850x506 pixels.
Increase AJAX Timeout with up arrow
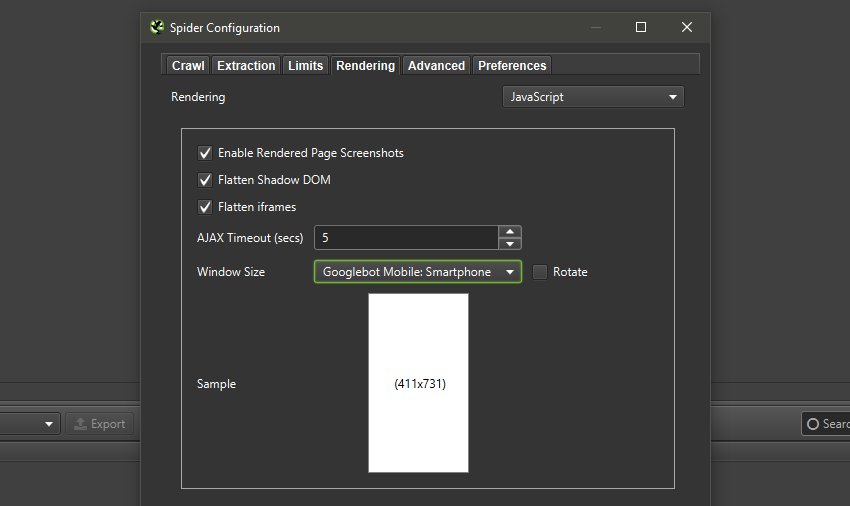tap(510, 232)
